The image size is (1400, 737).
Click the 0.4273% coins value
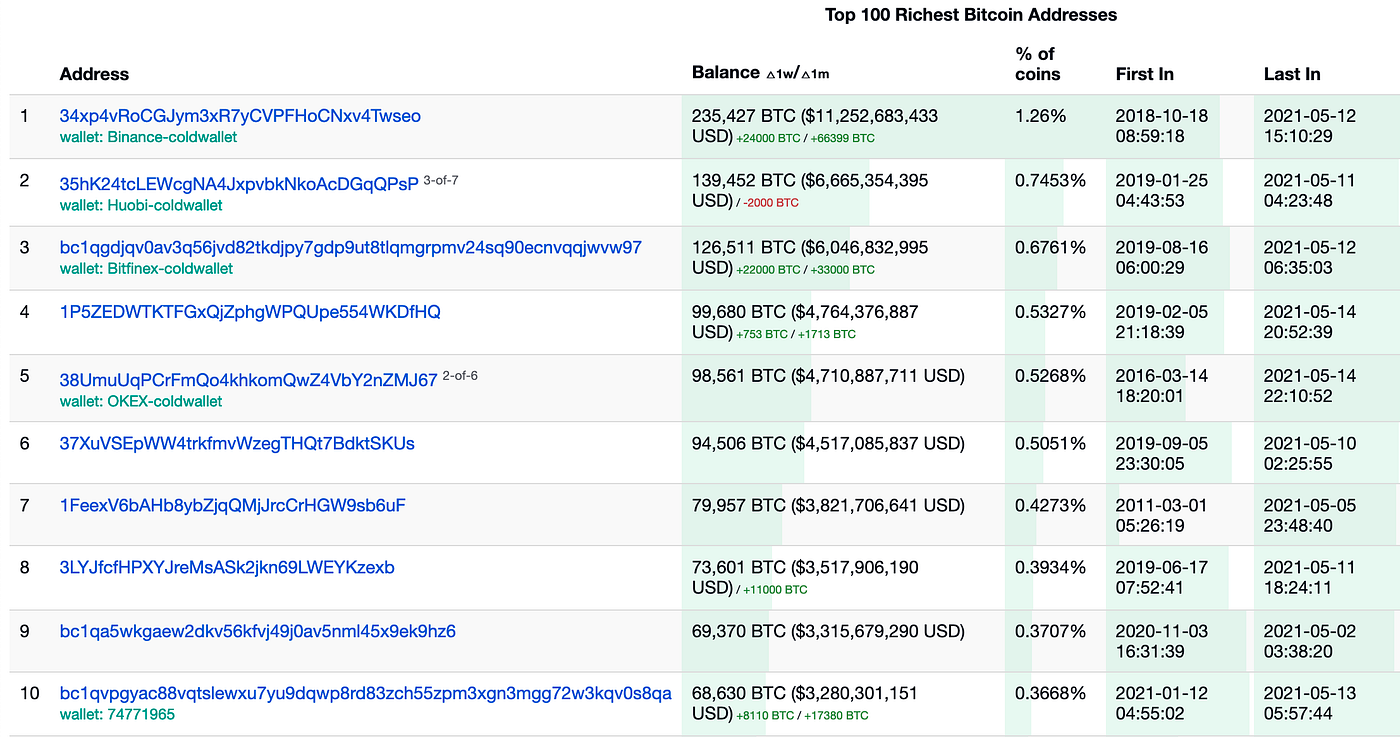tap(1050, 505)
